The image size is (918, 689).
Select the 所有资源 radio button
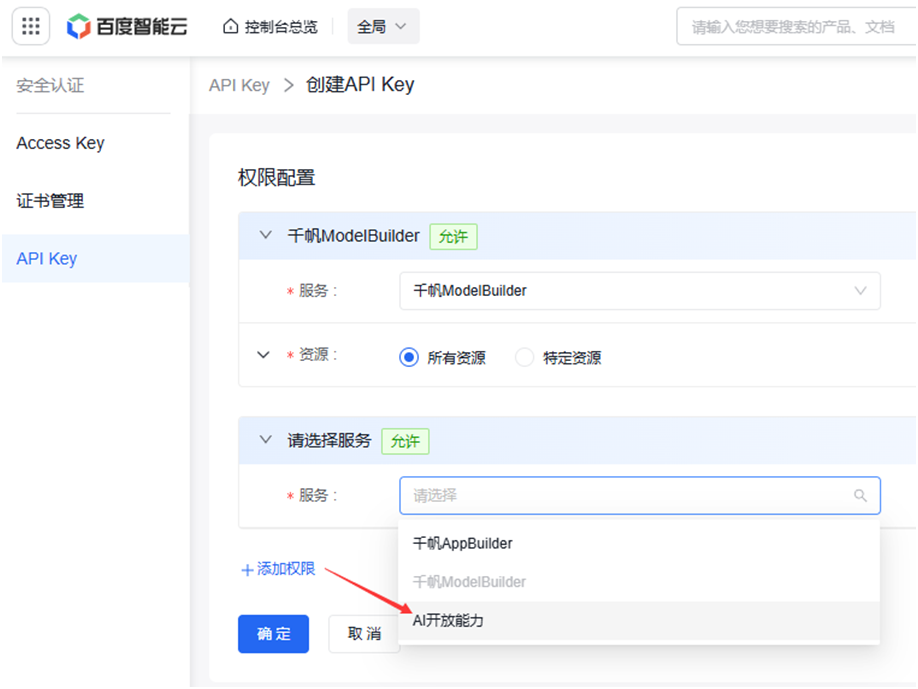tap(409, 357)
